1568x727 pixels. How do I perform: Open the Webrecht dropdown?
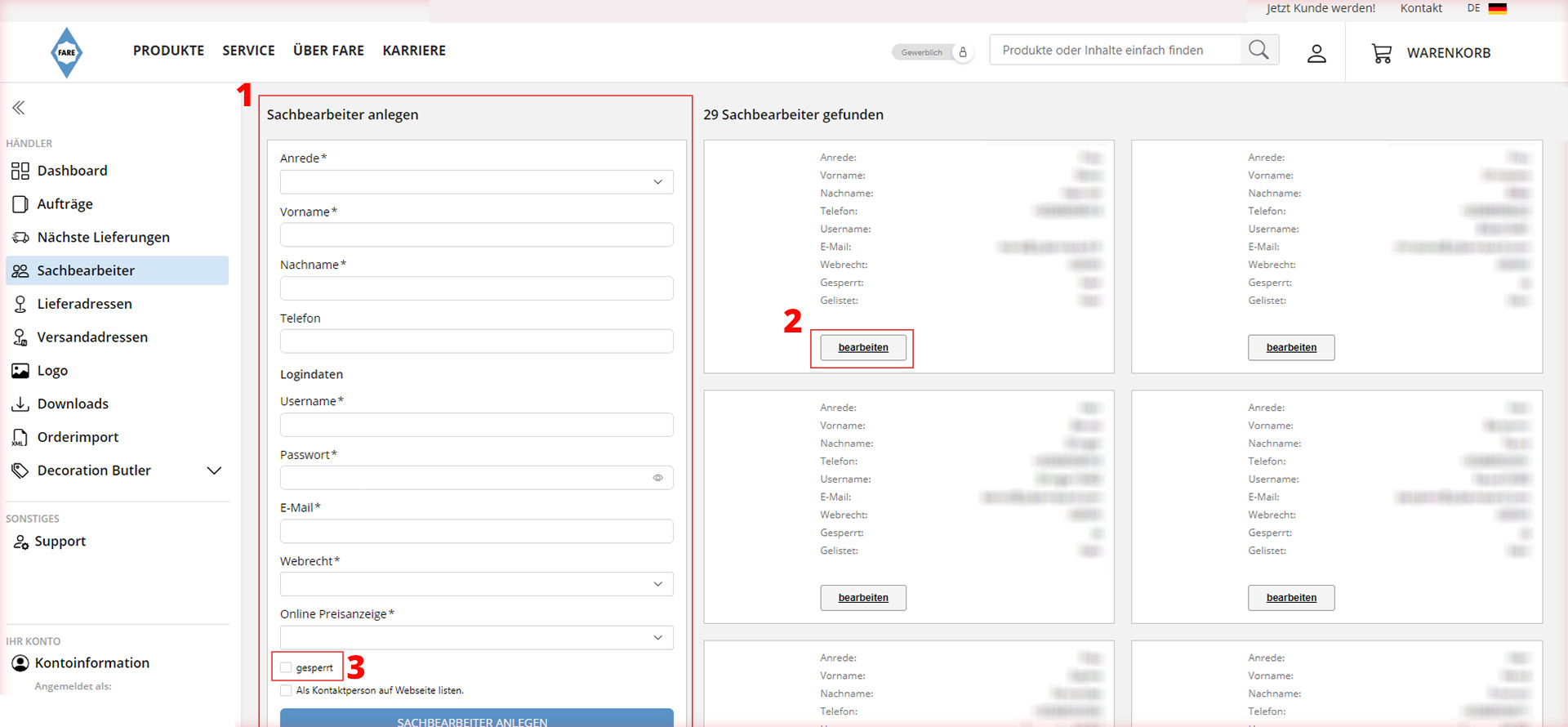(476, 584)
